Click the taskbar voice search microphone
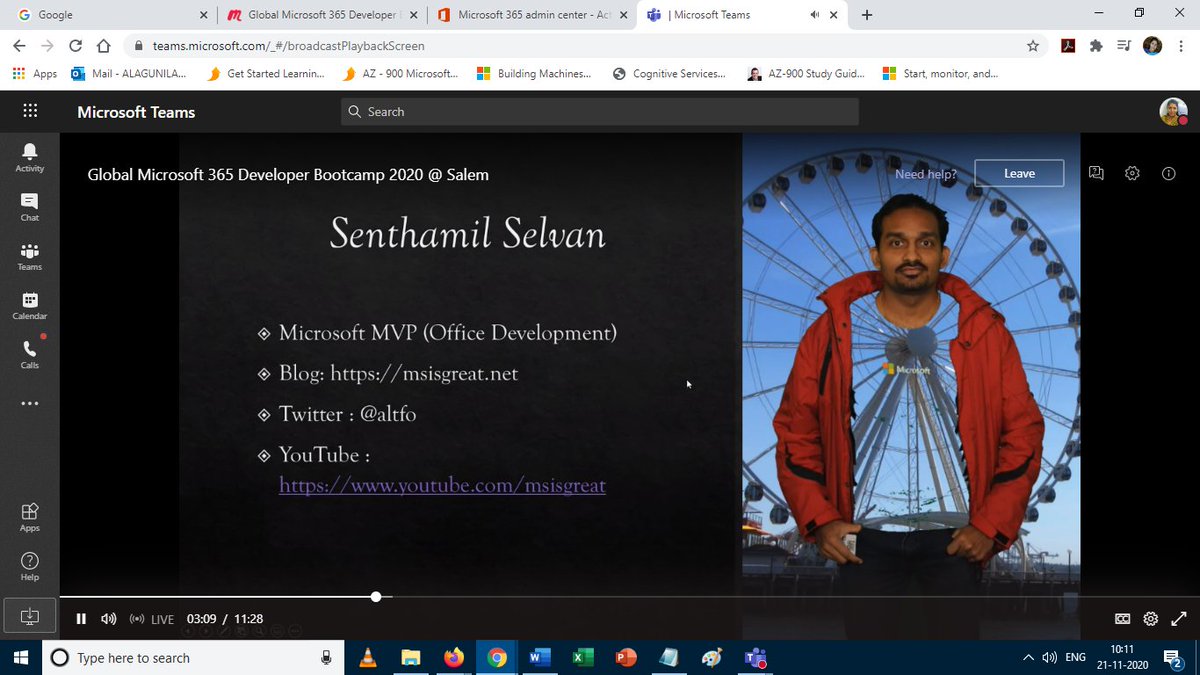This screenshot has height=675, width=1200. click(326, 657)
